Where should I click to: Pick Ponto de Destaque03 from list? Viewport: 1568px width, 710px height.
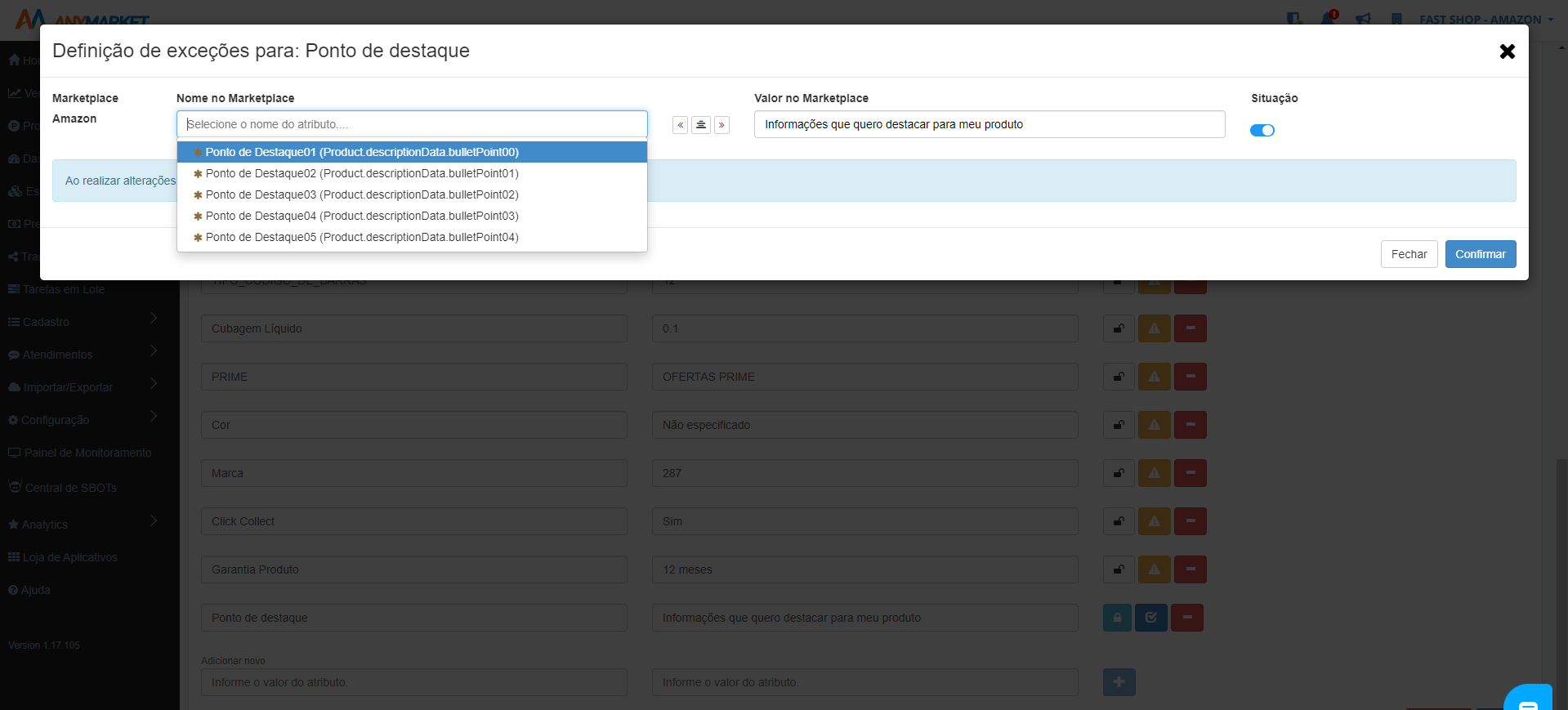[x=412, y=194]
